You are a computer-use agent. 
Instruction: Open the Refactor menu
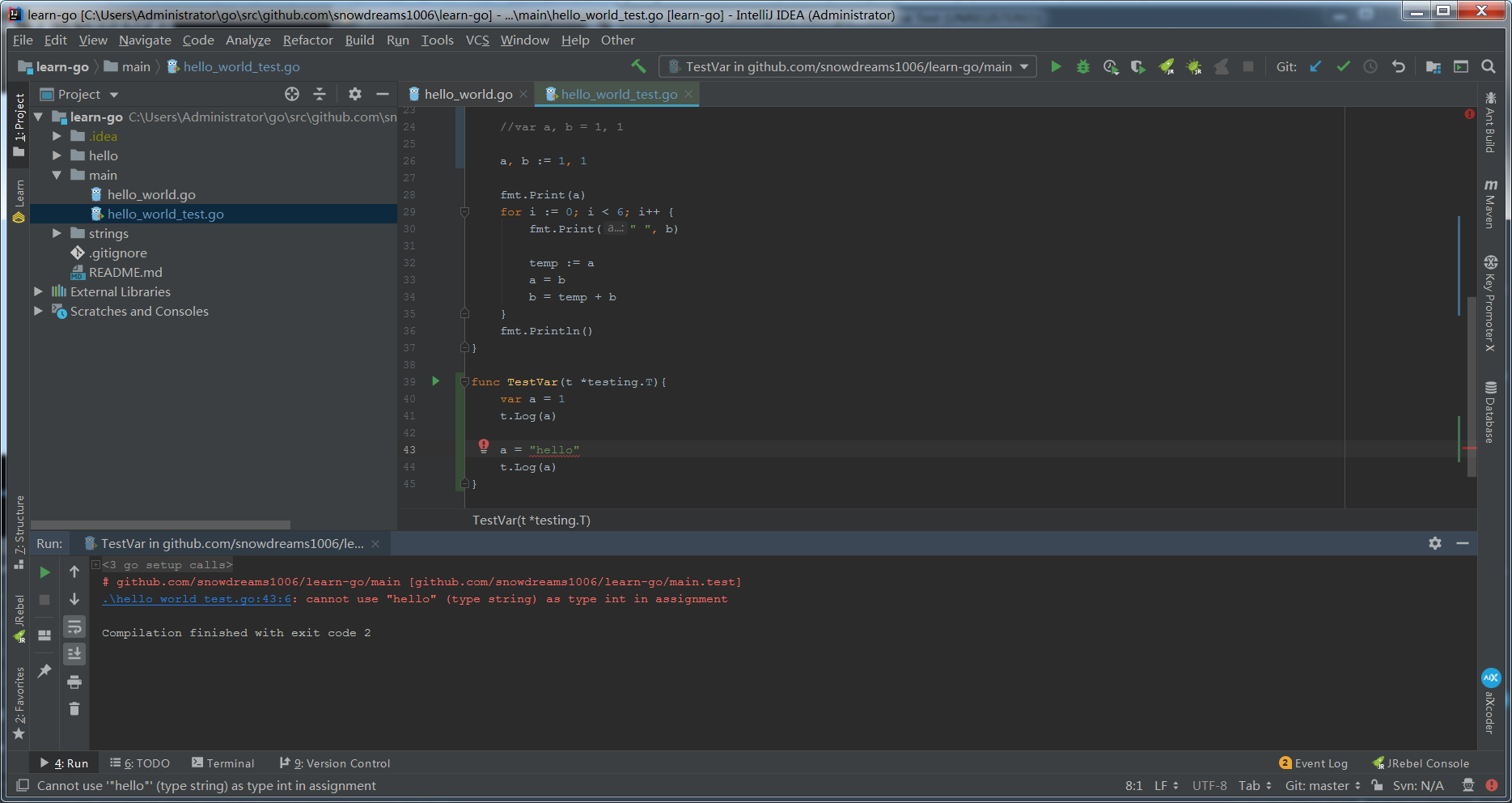point(307,40)
